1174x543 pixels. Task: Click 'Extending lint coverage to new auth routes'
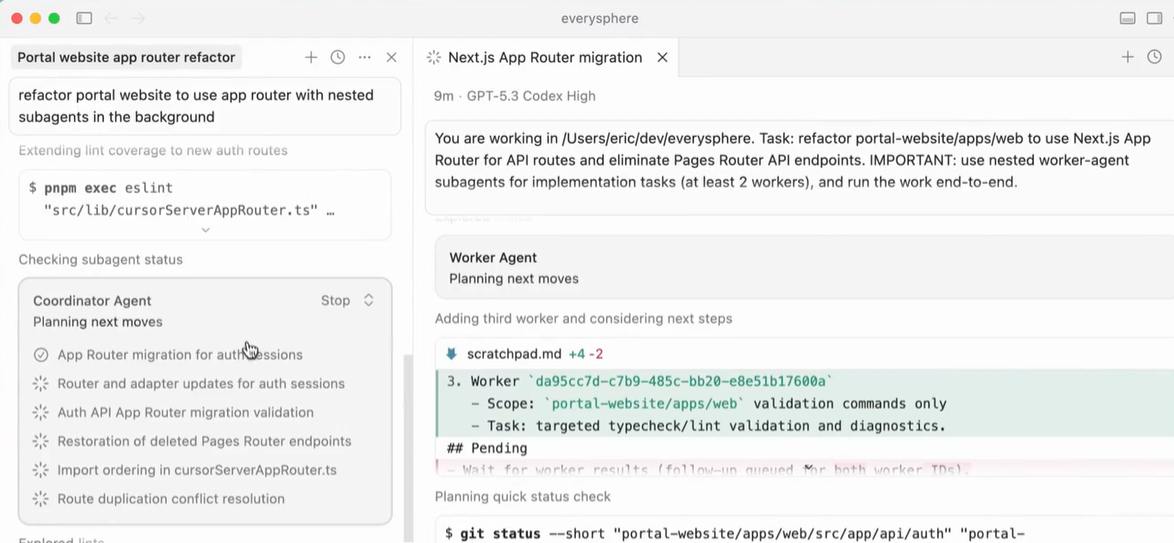pos(153,151)
